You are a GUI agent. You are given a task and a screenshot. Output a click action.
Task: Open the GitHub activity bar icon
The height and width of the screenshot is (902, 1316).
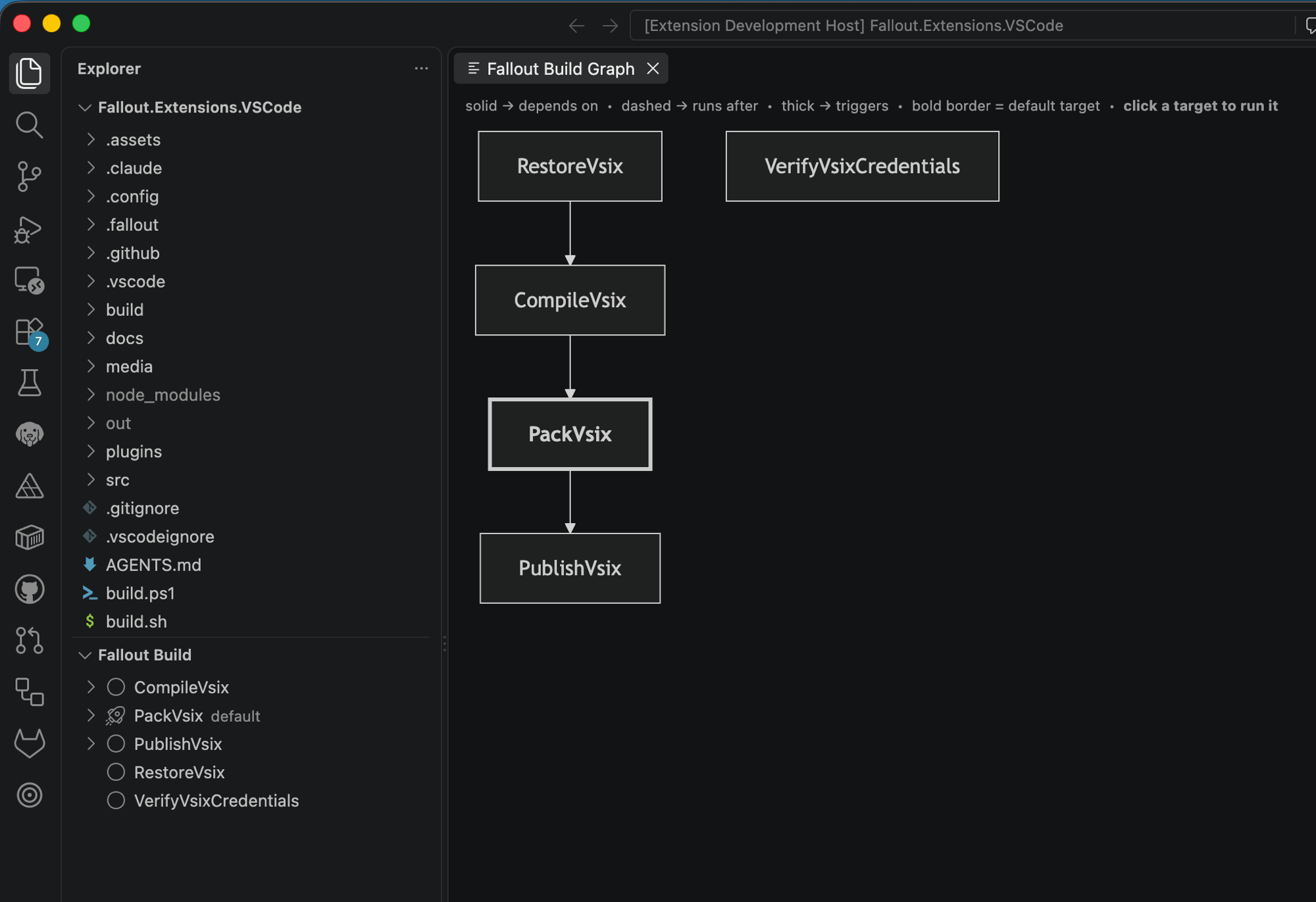coord(30,589)
